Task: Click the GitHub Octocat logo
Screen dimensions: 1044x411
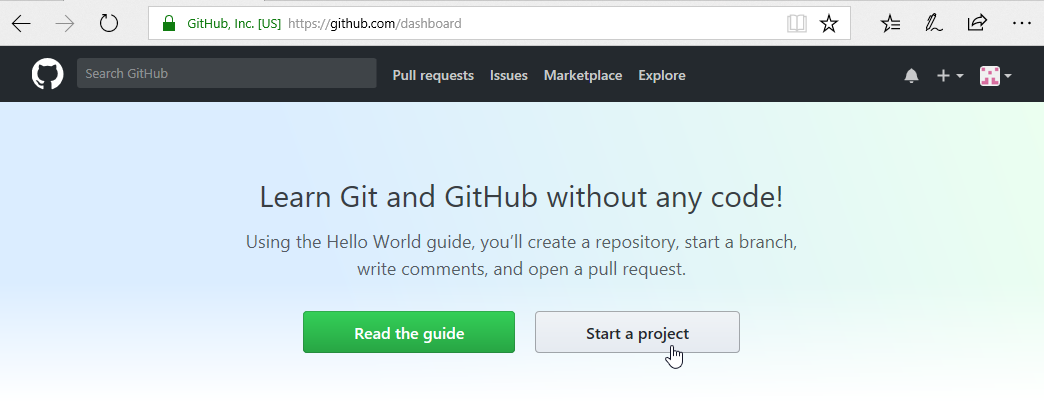Action: (47, 74)
